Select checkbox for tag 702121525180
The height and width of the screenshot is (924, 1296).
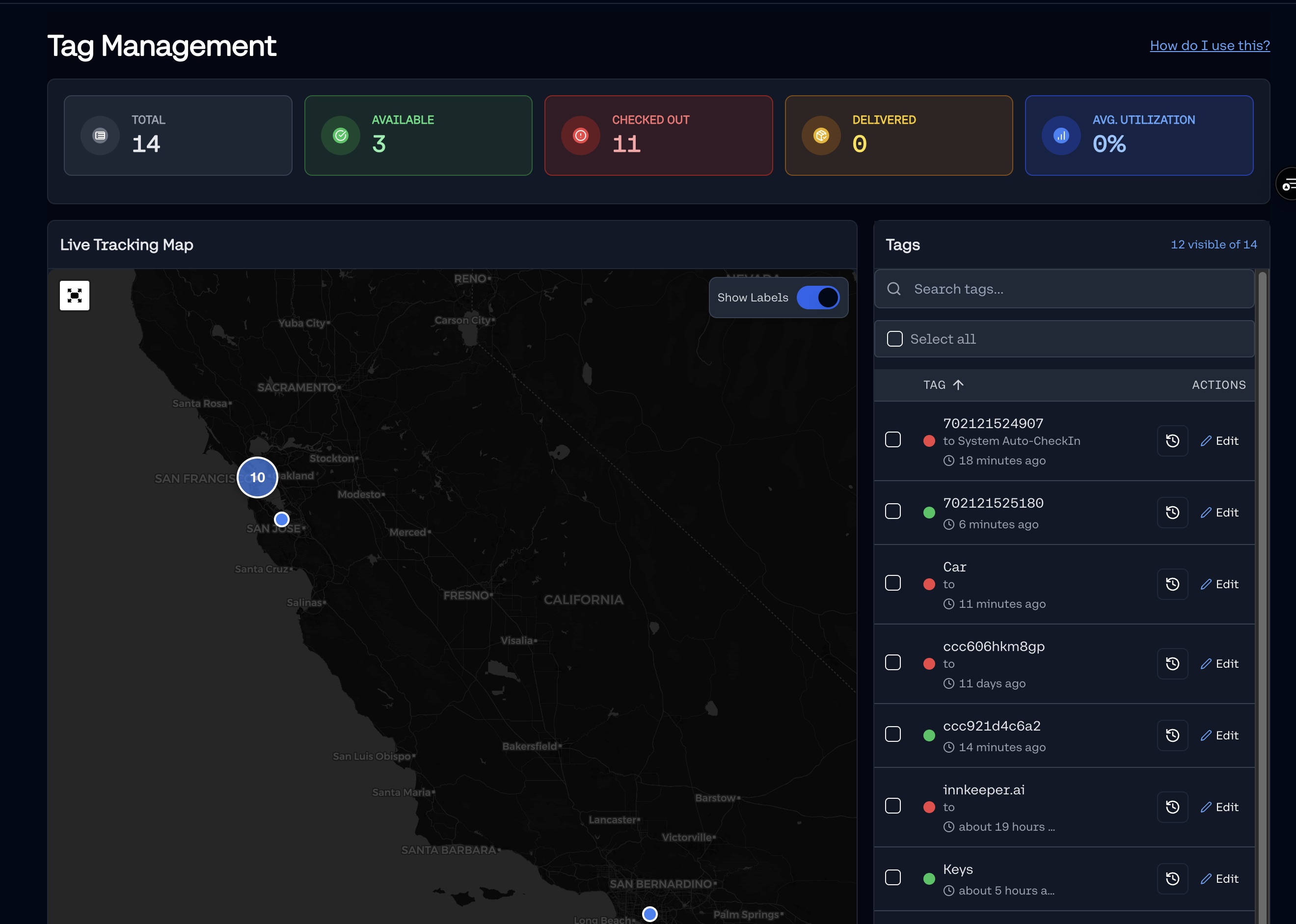pos(893,512)
